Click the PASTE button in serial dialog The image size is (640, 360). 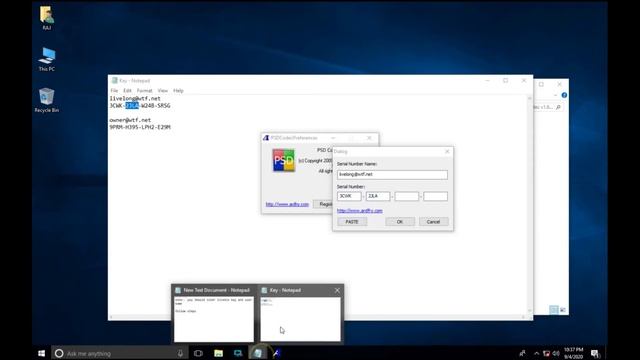pos(352,222)
